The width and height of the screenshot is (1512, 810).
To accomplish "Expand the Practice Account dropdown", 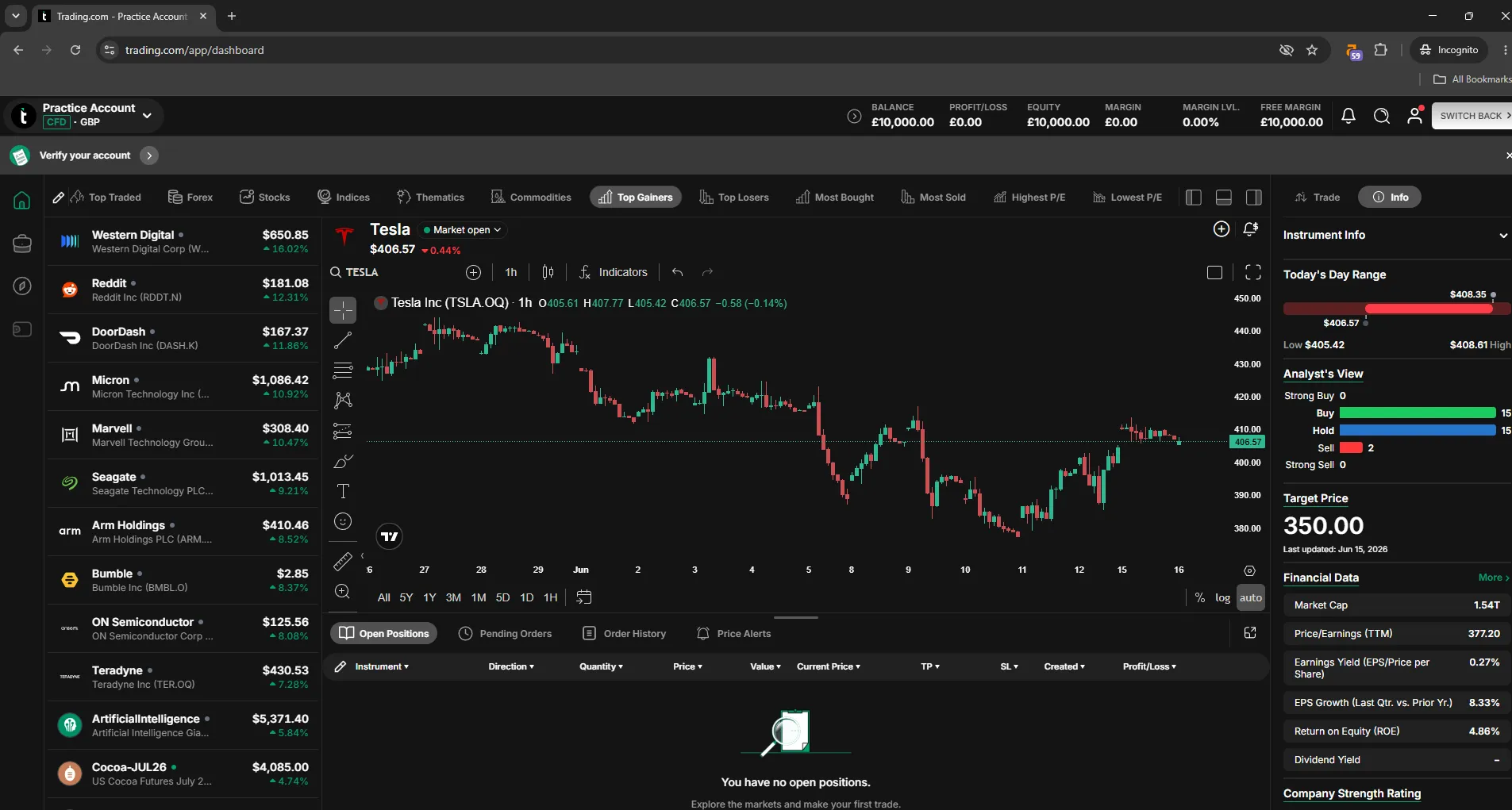I will [147, 115].
